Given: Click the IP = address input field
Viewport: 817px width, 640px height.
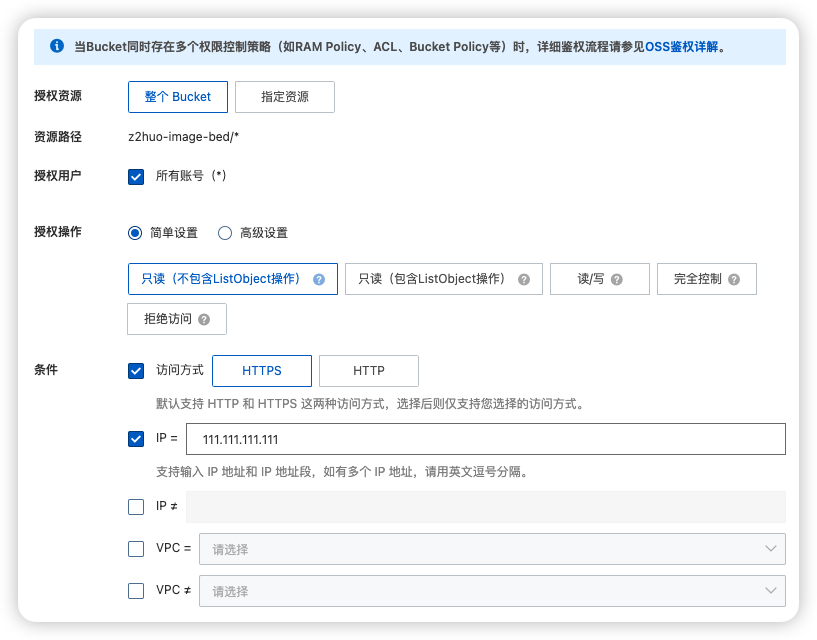Looking at the screenshot, I should [486, 440].
